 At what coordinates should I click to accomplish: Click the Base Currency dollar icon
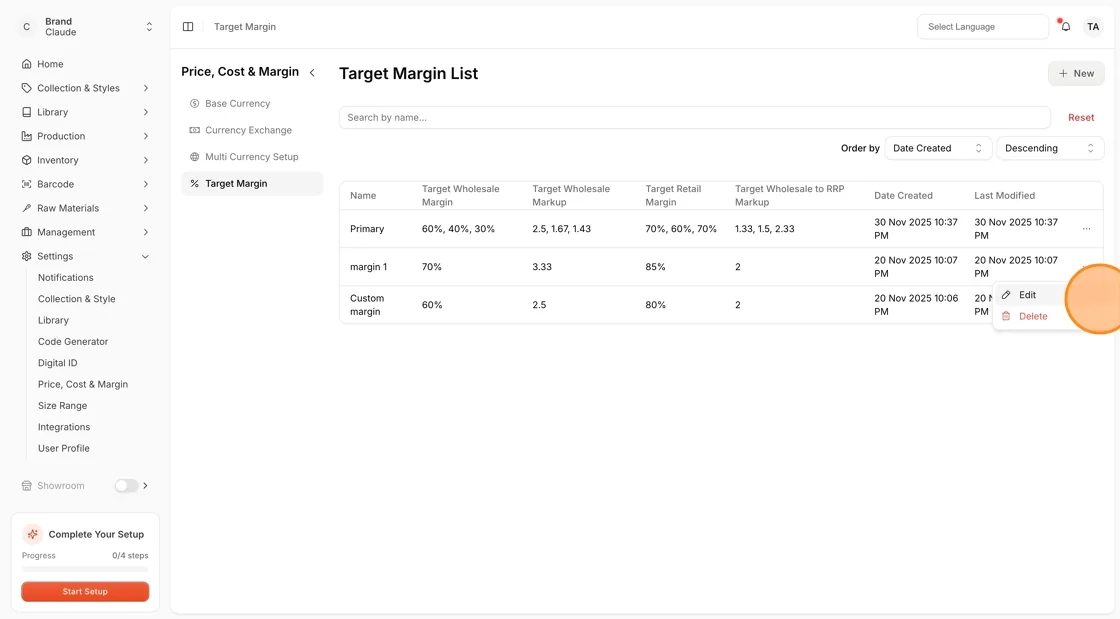(194, 104)
